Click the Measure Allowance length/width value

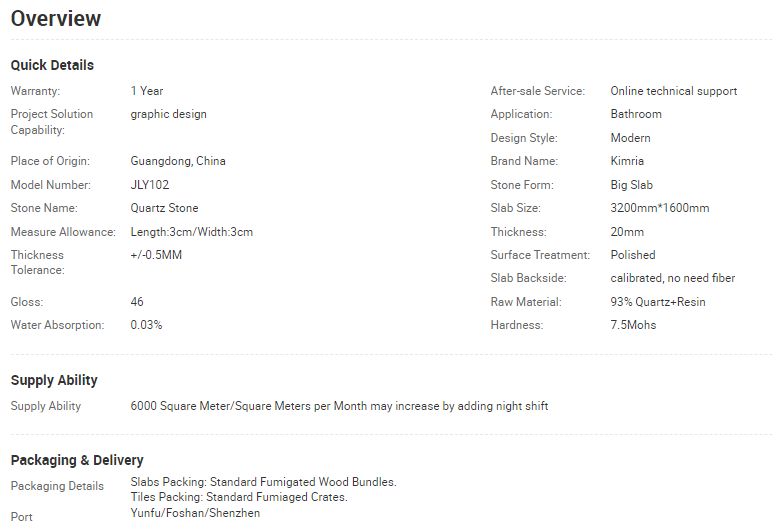coord(191,232)
